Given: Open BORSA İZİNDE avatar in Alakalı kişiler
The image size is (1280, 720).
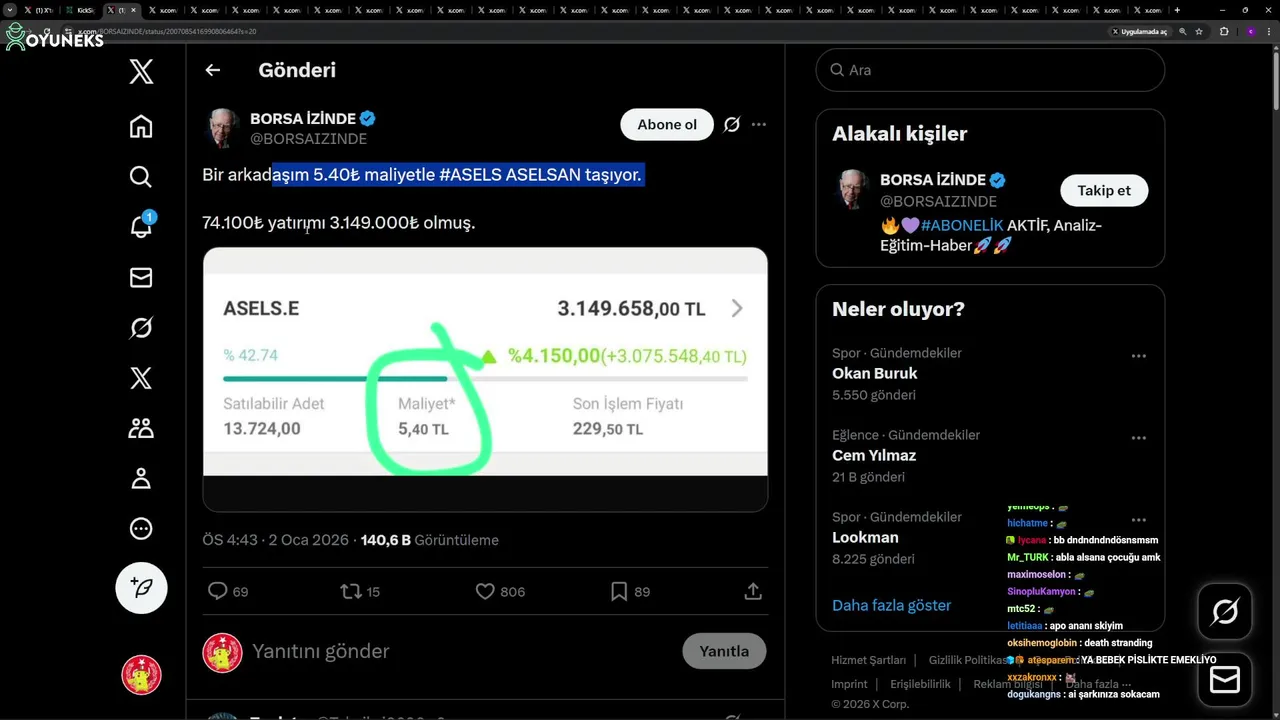Looking at the screenshot, I should tap(852, 189).
